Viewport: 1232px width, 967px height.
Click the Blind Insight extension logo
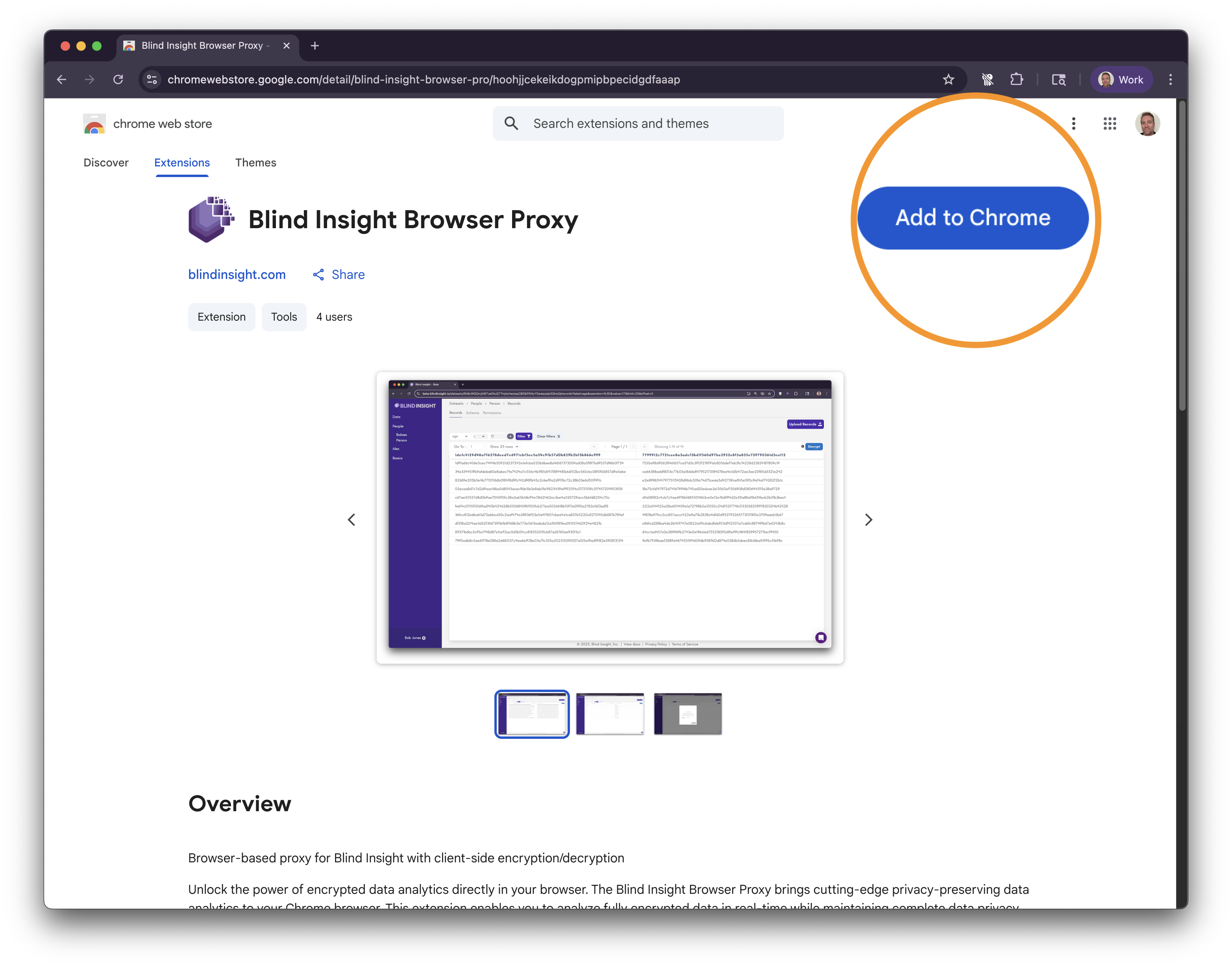pyautogui.click(x=211, y=220)
